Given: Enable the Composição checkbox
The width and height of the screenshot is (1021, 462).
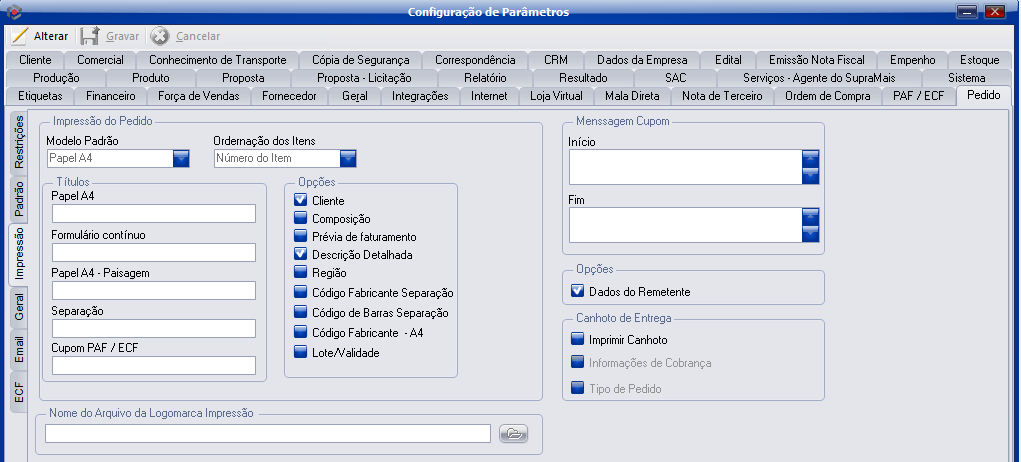Looking at the screenshot, I should point(301,219).
